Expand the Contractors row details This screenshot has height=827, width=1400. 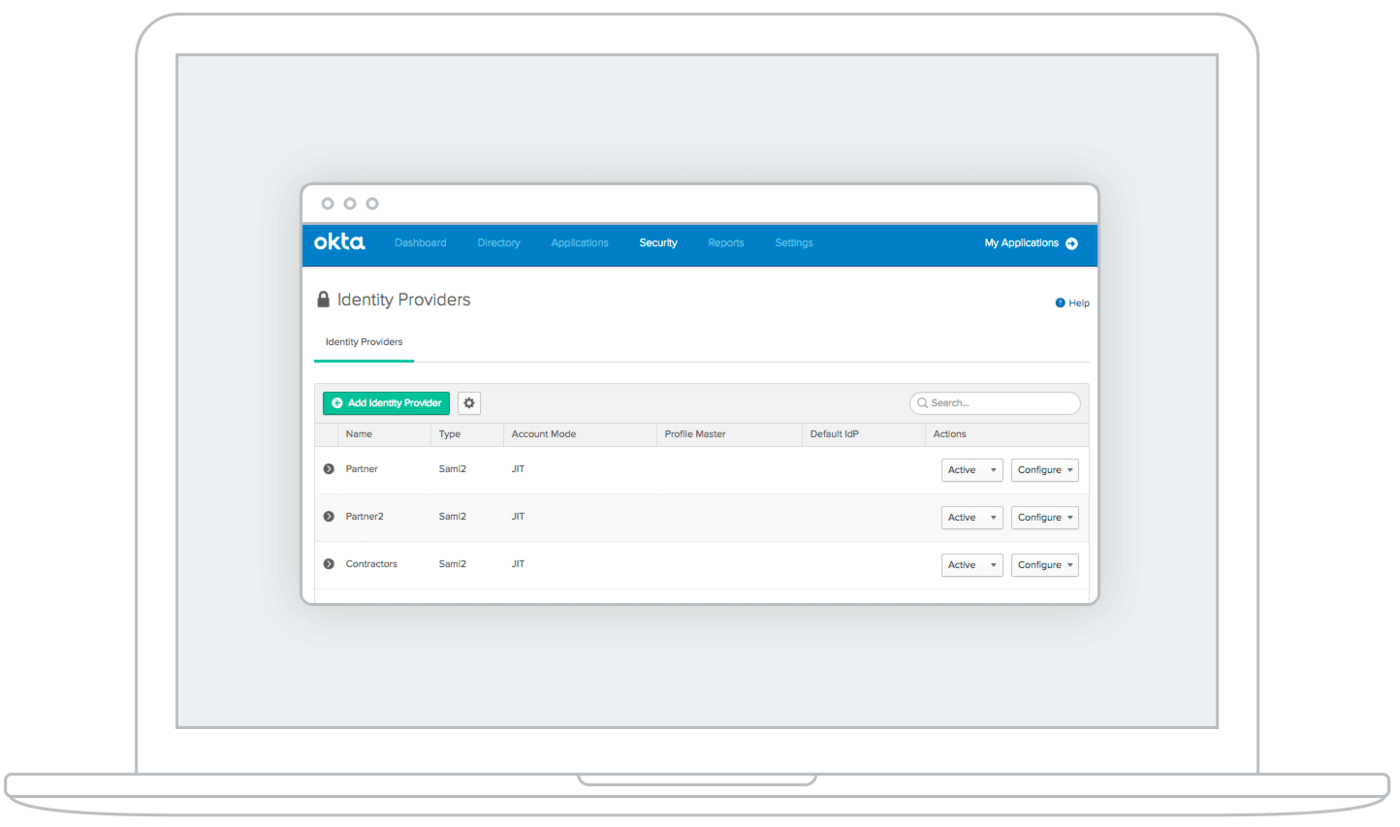click(x=328, y=564)
